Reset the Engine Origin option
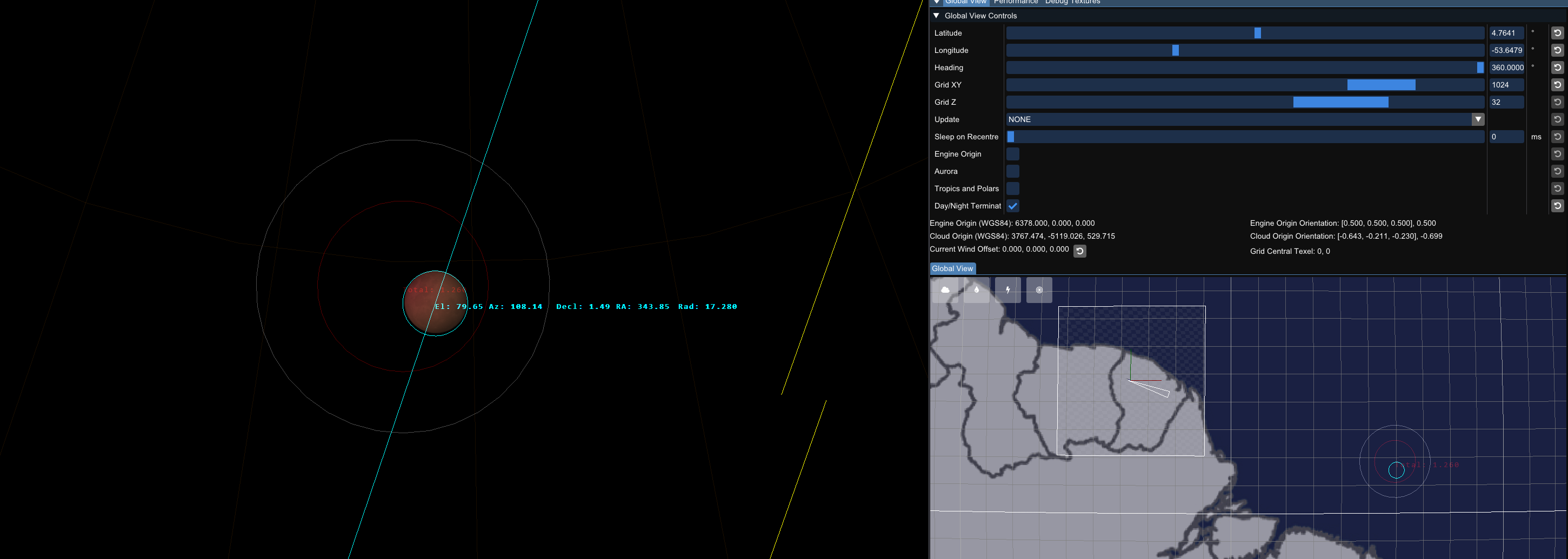This screenshot has width=1568, height=559. tap(1557, 154)
